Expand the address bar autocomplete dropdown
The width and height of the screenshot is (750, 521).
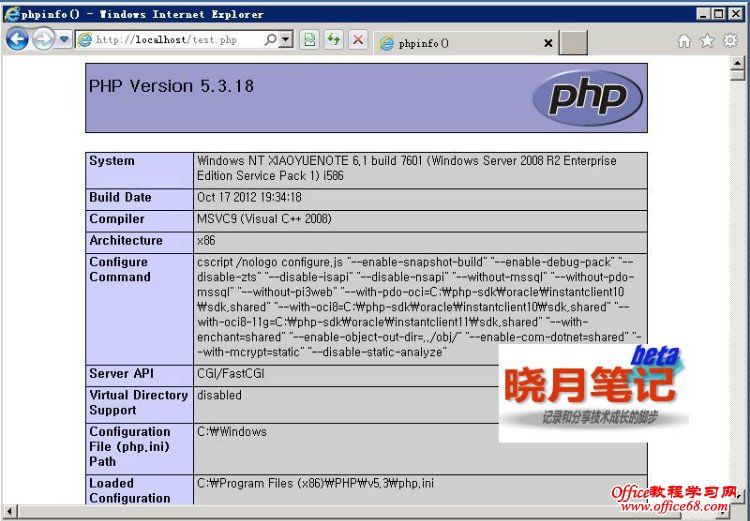[x=286, y=40]
